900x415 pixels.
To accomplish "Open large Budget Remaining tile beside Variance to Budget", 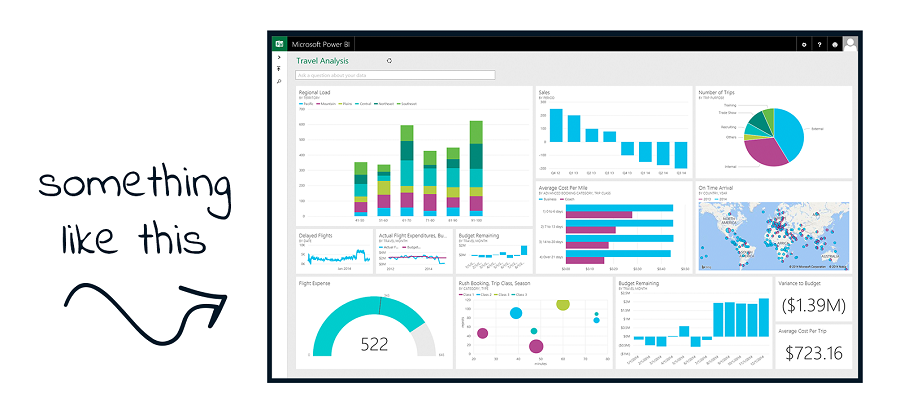I will [693, 323].
